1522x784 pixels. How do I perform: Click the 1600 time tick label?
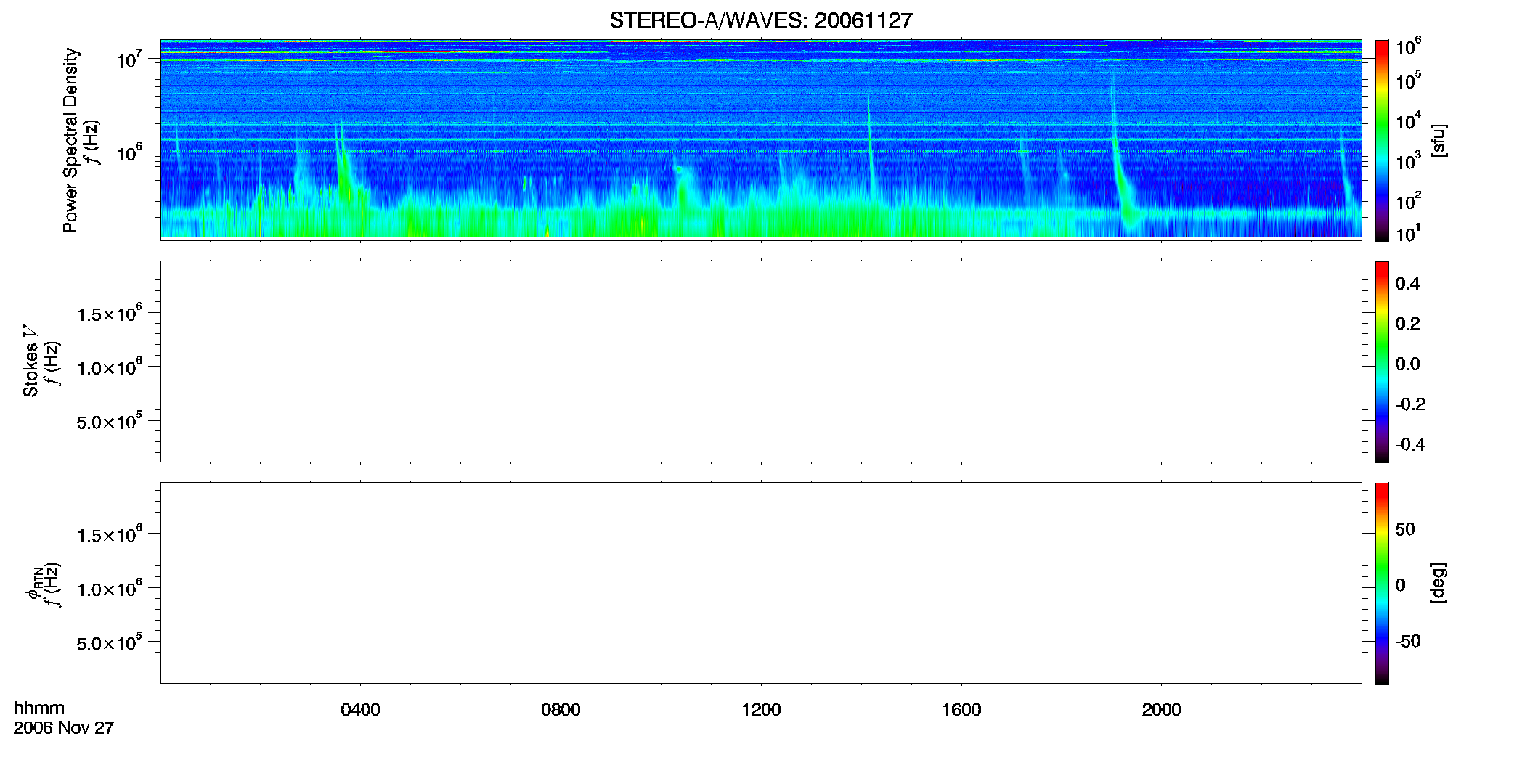point(961,710)
